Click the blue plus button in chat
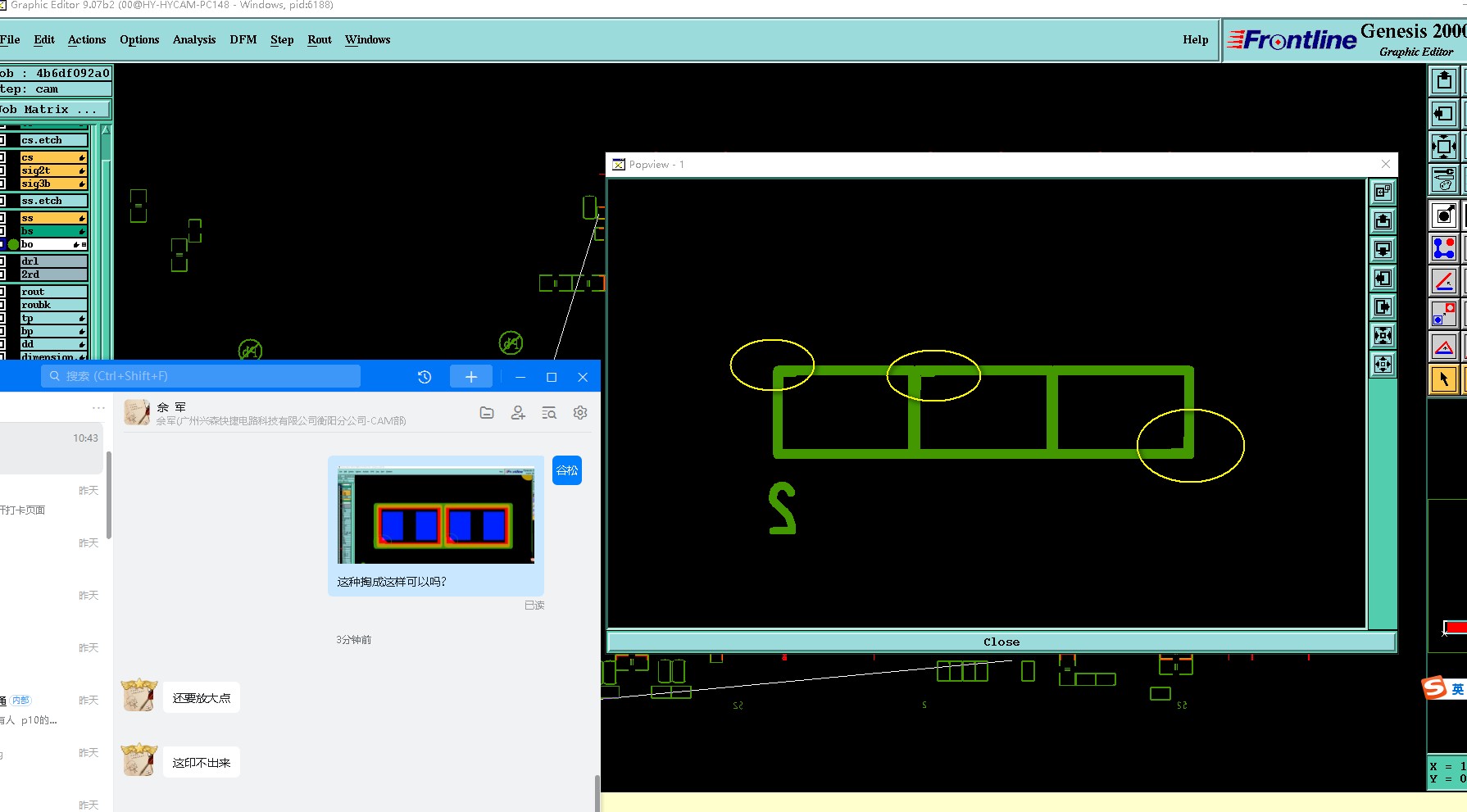Screen dimensions: 1467x812 [x=471, y=377]
